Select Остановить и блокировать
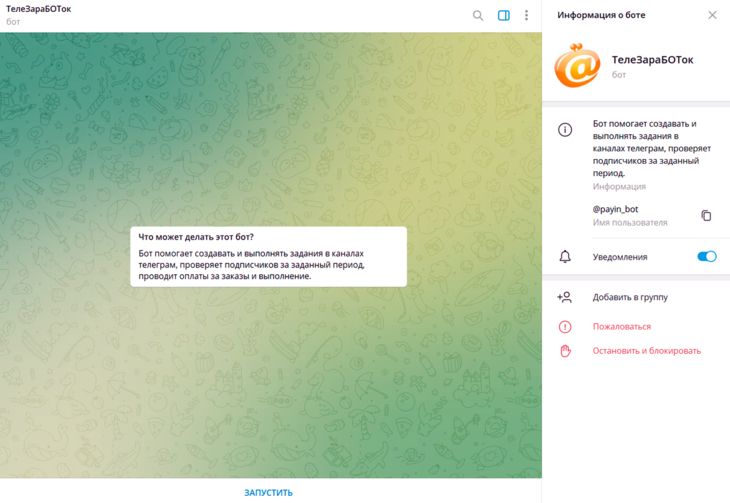The height and width of the screenshot is (503, 730). pos(646,351)
